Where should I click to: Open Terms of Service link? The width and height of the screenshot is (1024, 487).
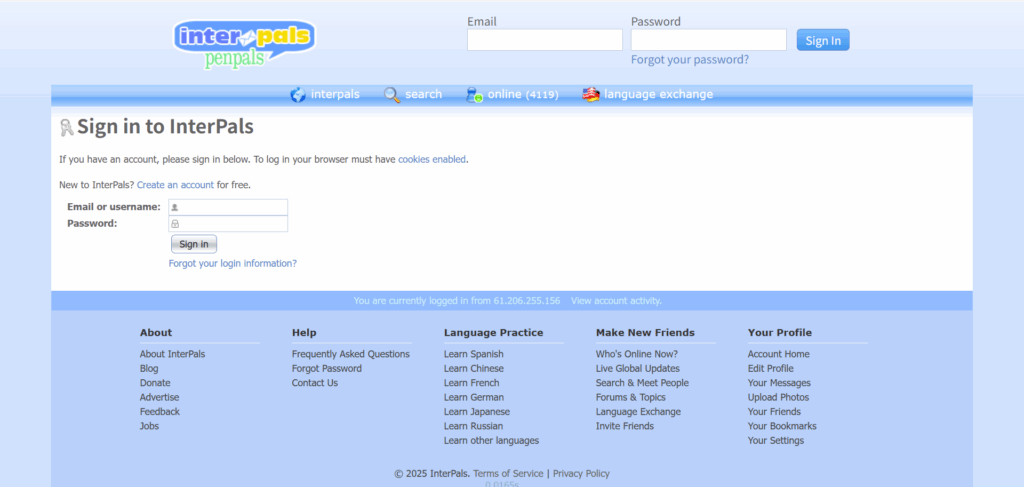[508, 473]
